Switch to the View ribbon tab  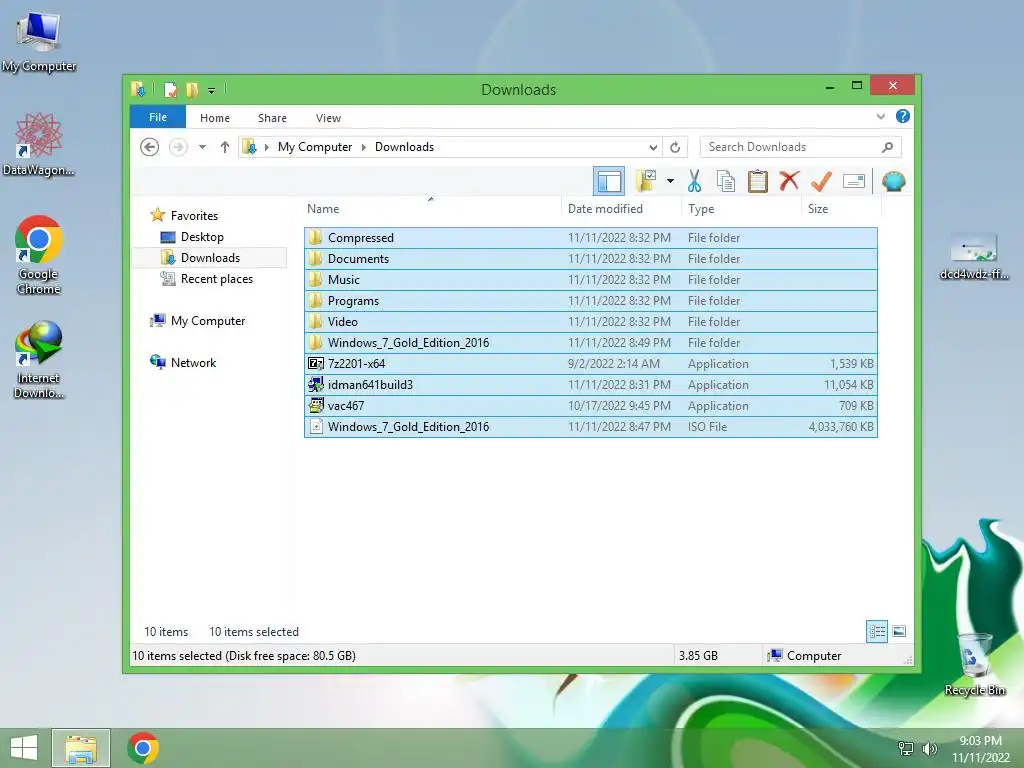pyautogui.click(x=328, y=118)
